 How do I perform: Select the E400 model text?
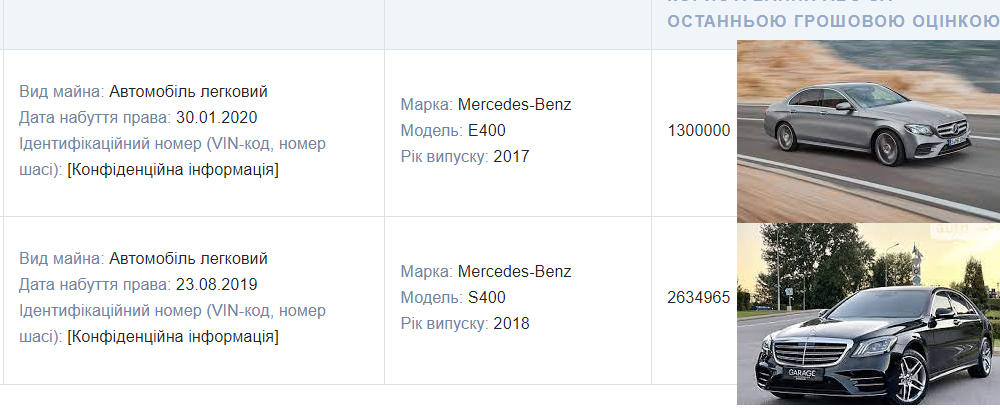click(x=487, y=131)
